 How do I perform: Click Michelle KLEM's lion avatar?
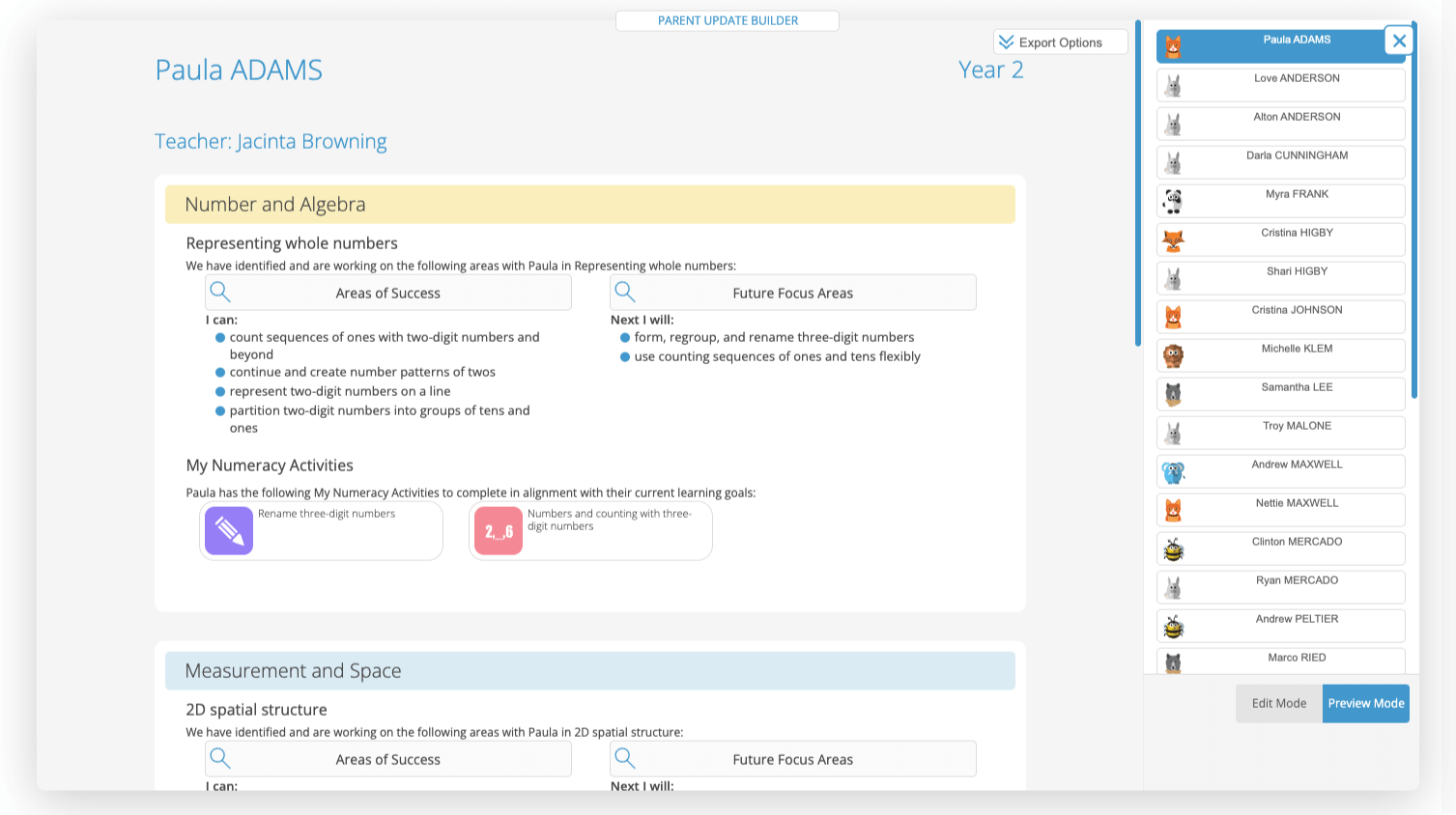click(1173, 355)
